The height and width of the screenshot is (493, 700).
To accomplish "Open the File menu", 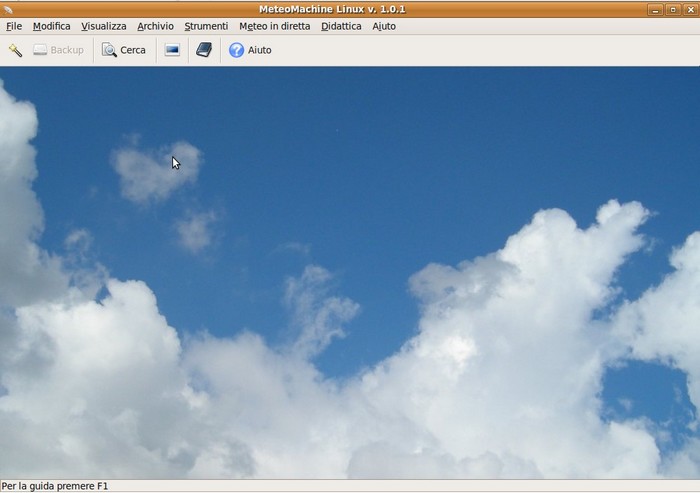I will tap(14, 26).
